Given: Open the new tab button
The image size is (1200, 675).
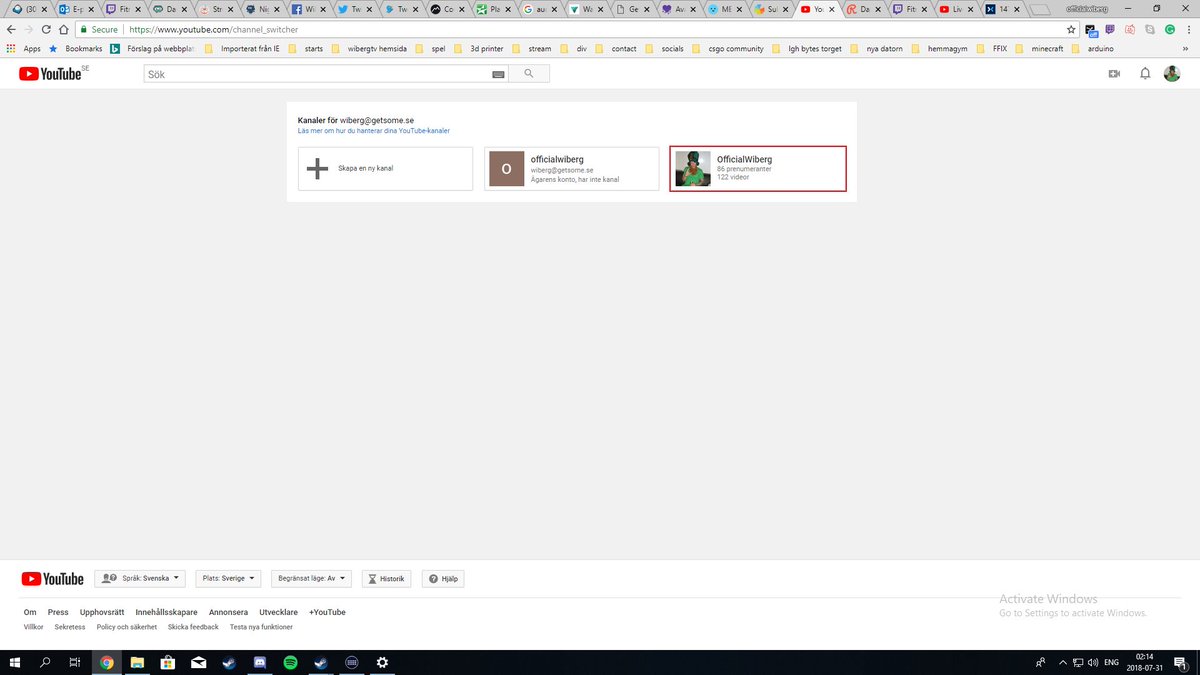Looking at the screenshot, I should [x=1041, y=9].
